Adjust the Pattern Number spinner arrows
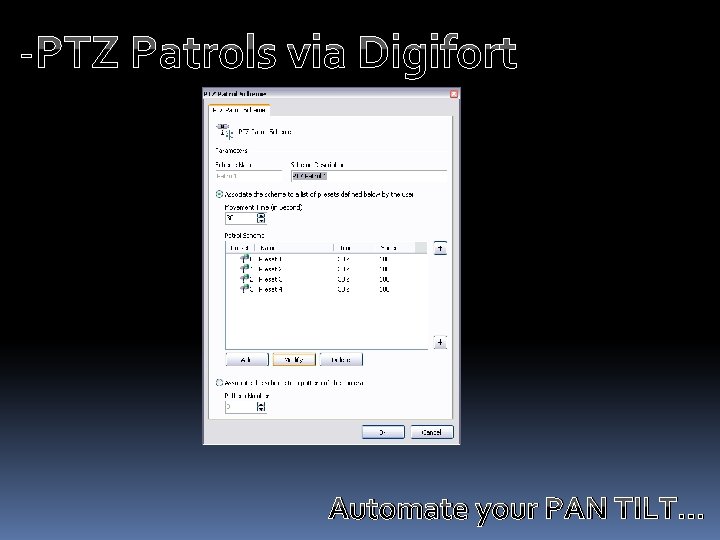The height and width of the screenshot is (540, 720). [261, 406]
